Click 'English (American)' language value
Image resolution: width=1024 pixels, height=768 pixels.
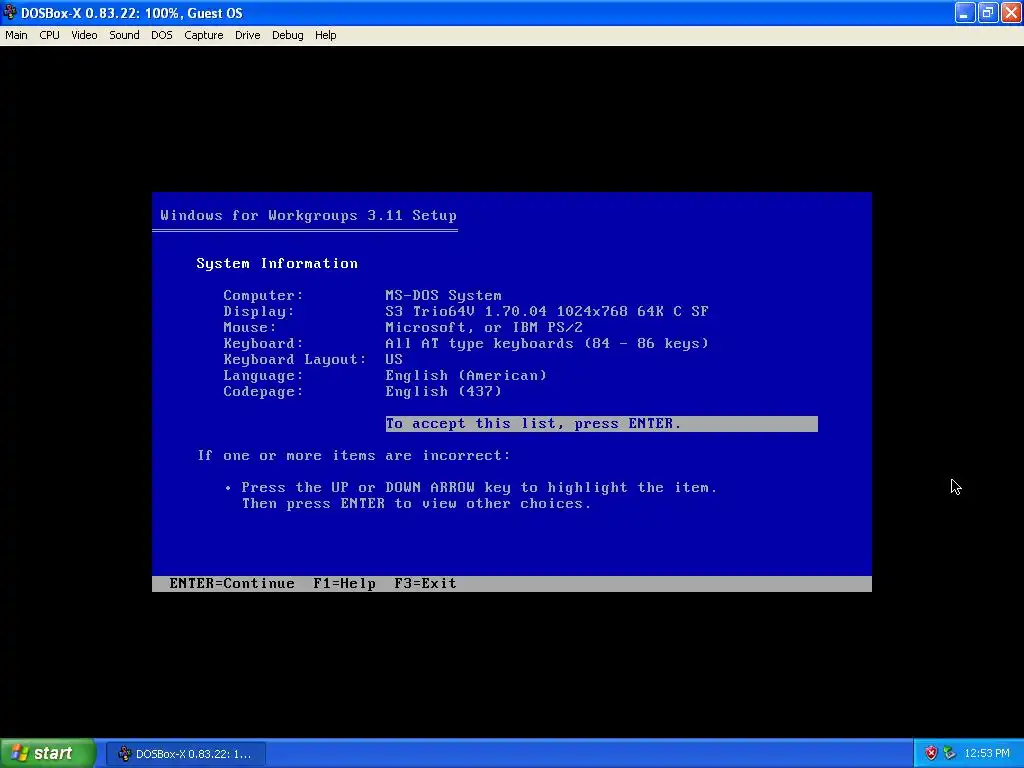pyautogui.click(x=466, y=376)
